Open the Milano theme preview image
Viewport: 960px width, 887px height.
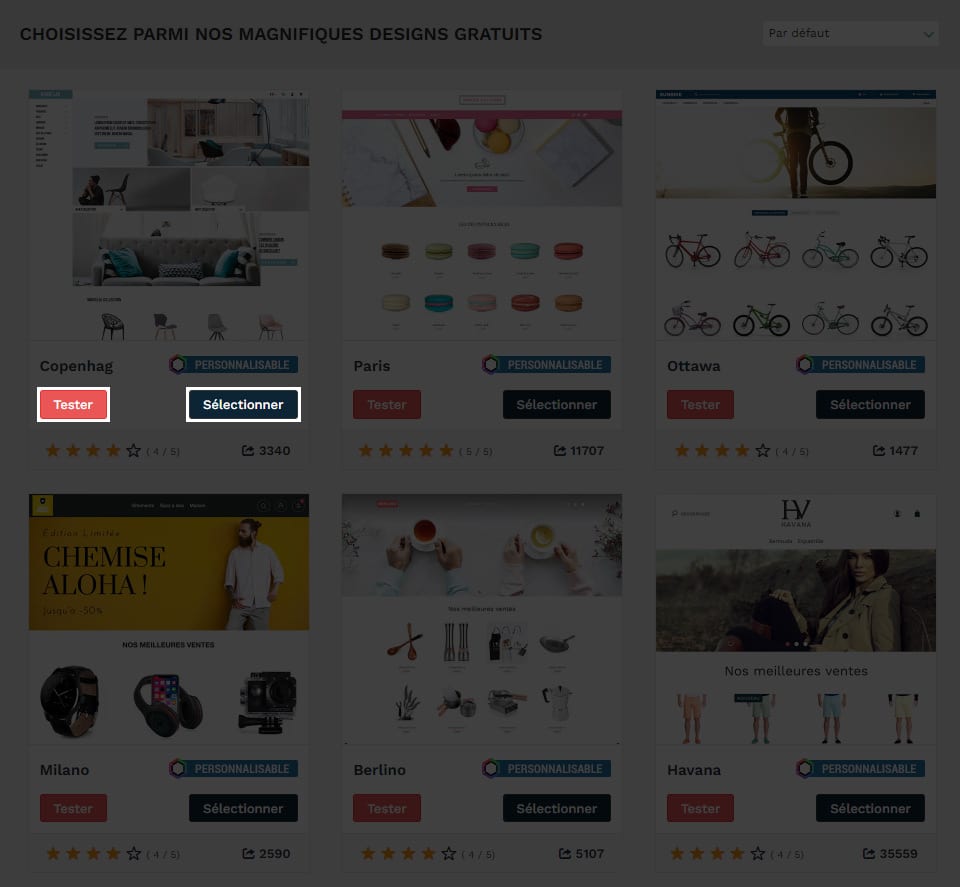click(169, 619)
